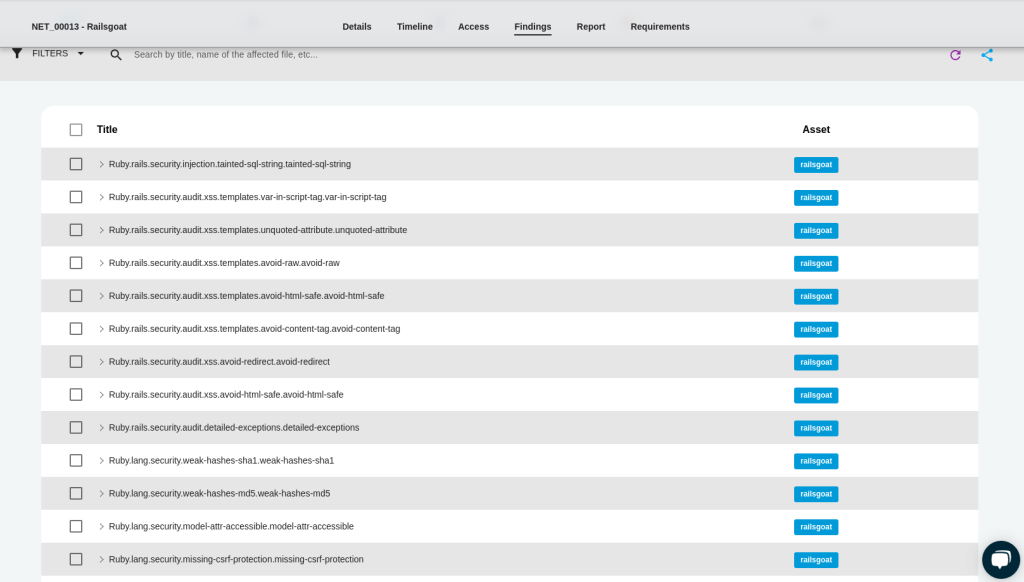Image resolution: width=1024 pixels, height=582 pixels.
Task: Click railsgoat tag on tainted-sql-string row
Action: click(816, 165)
